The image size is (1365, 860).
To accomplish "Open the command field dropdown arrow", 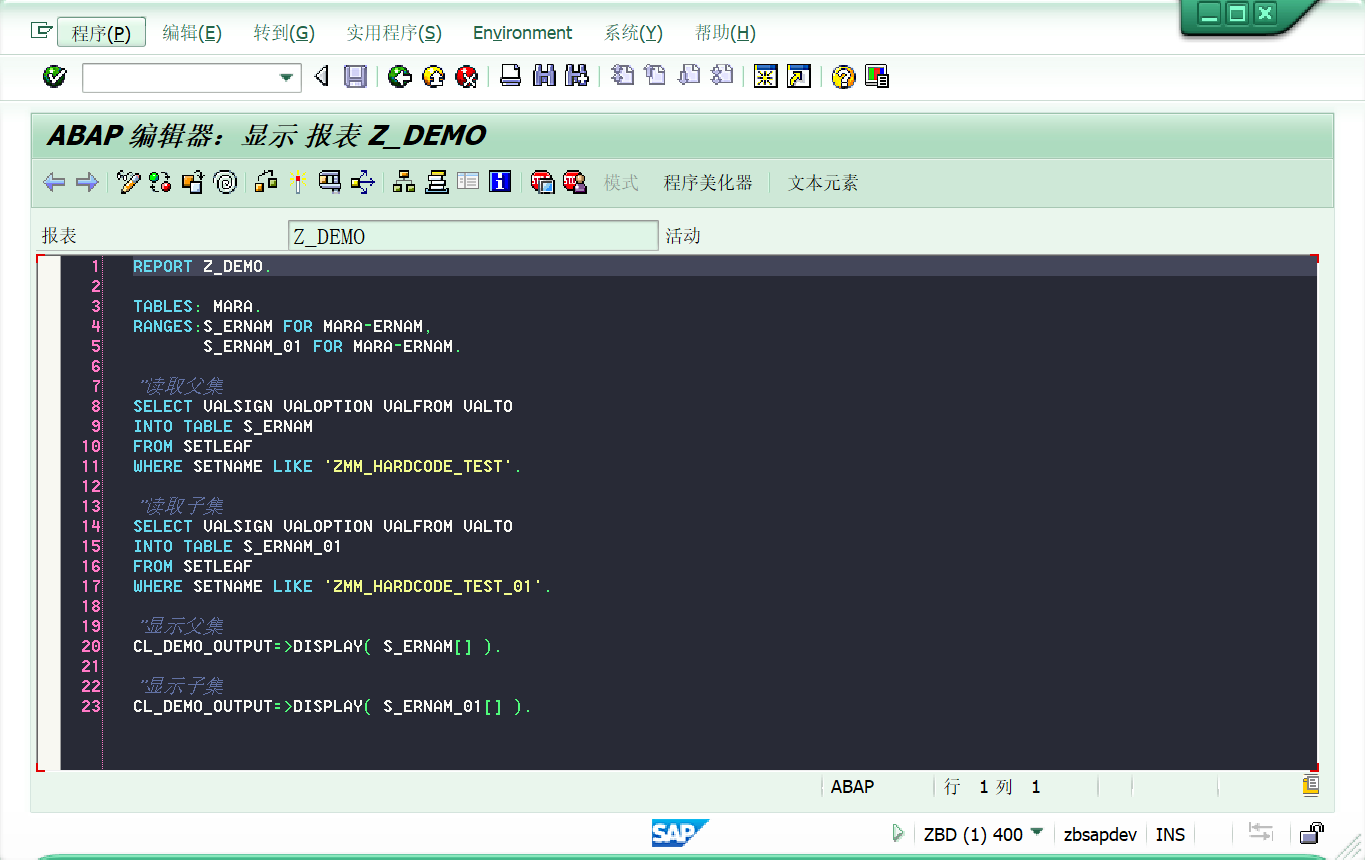I will pyautogui.click(x=287, y=76).
